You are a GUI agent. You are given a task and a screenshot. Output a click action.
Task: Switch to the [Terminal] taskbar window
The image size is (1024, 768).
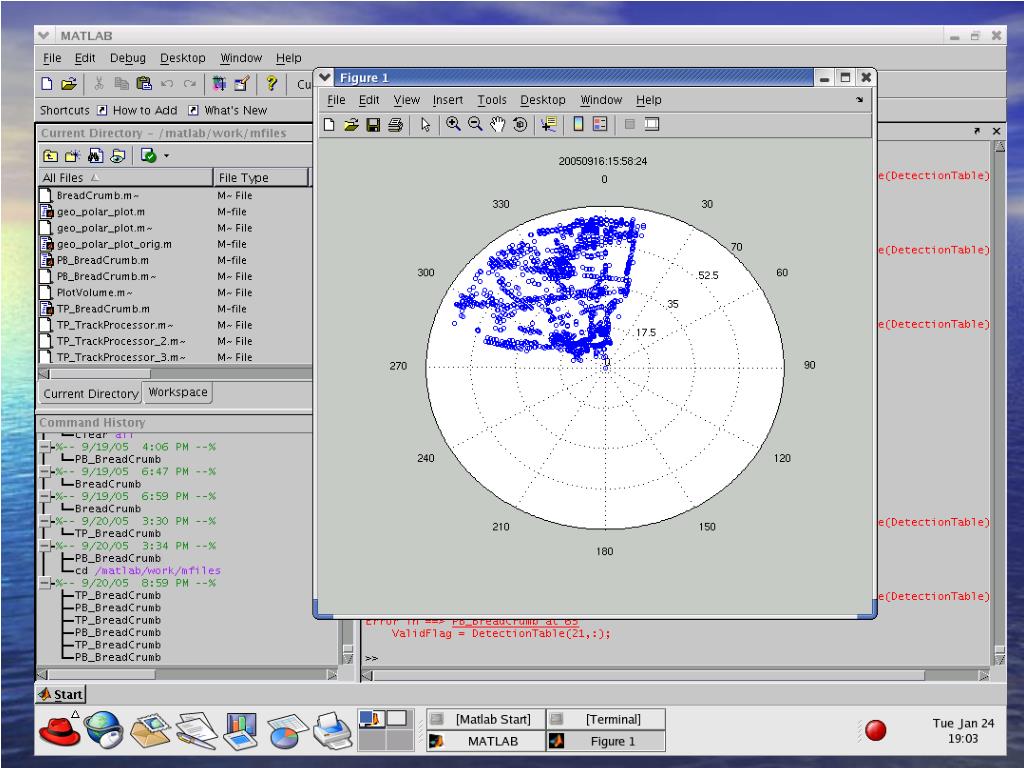pos(606,719)
